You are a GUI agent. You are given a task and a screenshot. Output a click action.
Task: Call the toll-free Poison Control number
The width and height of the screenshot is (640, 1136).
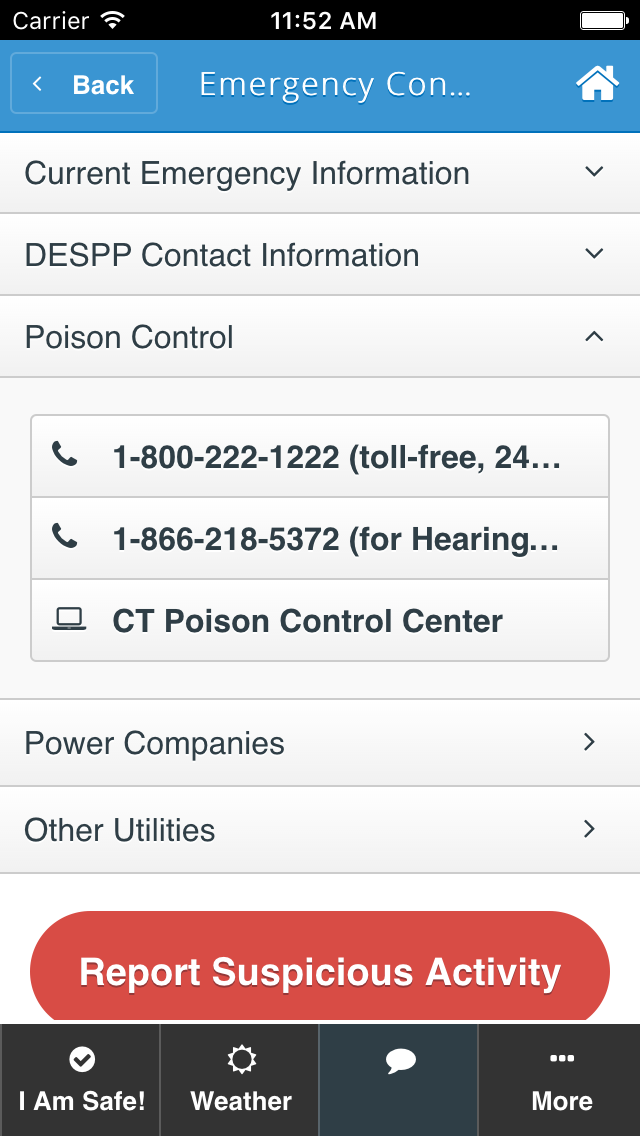(320, 456)
